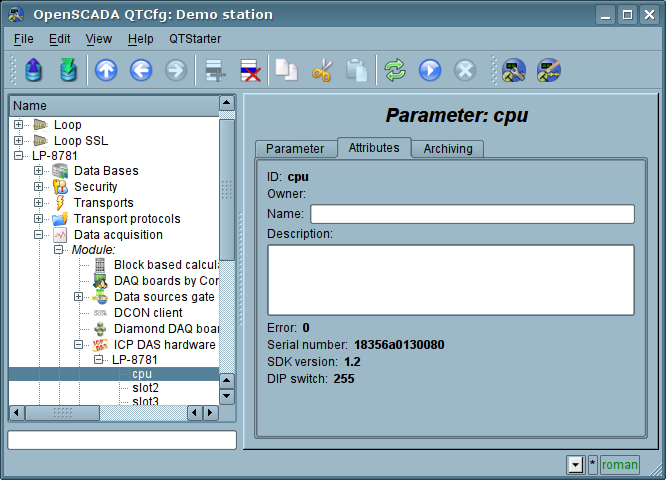Click the roman user button
This screenshot has width=666, height=480.
pyautogui.click(x=619, y=464)
